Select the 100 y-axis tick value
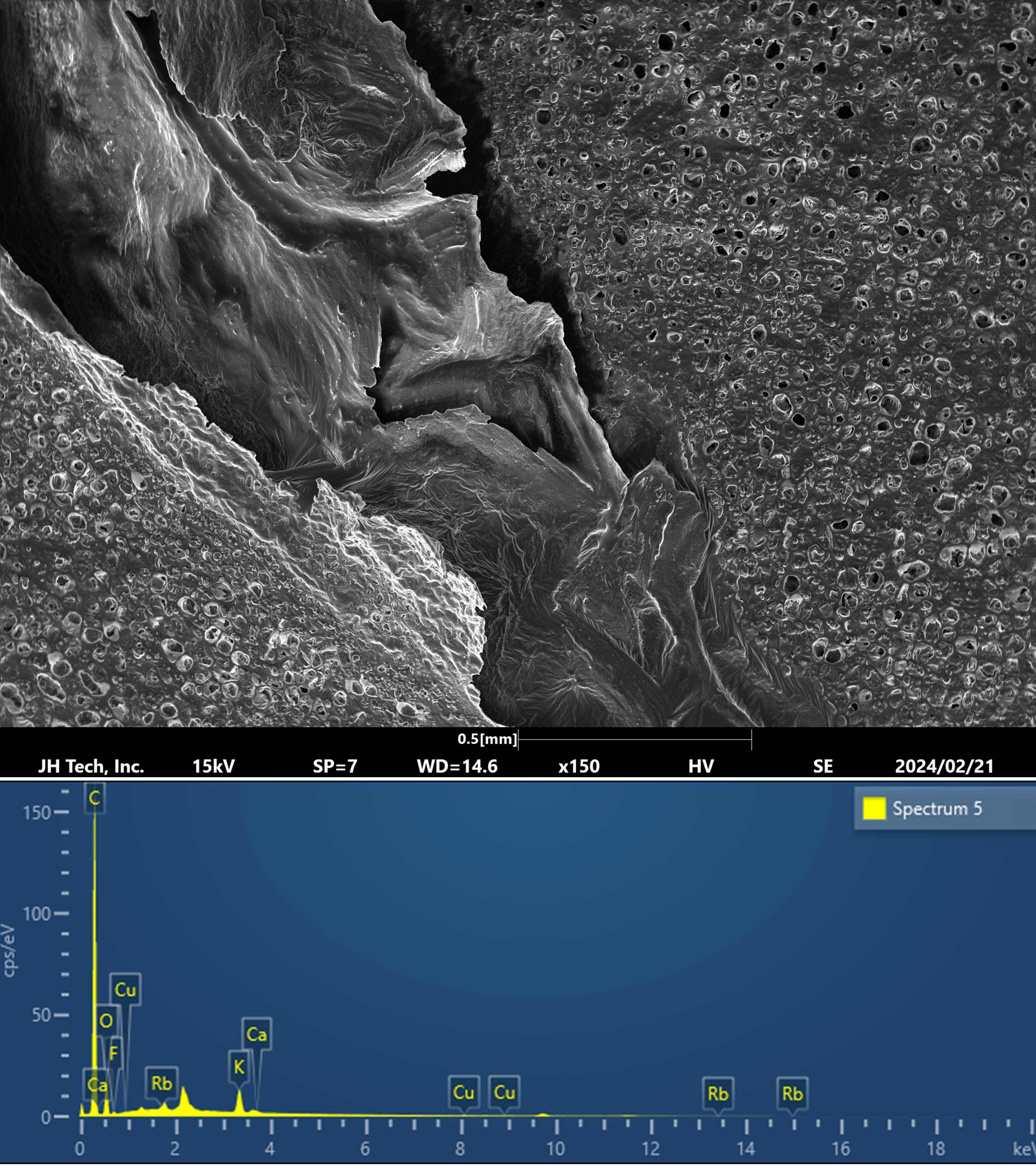This screenshot has height=1170, width=1036. (37, 914)
